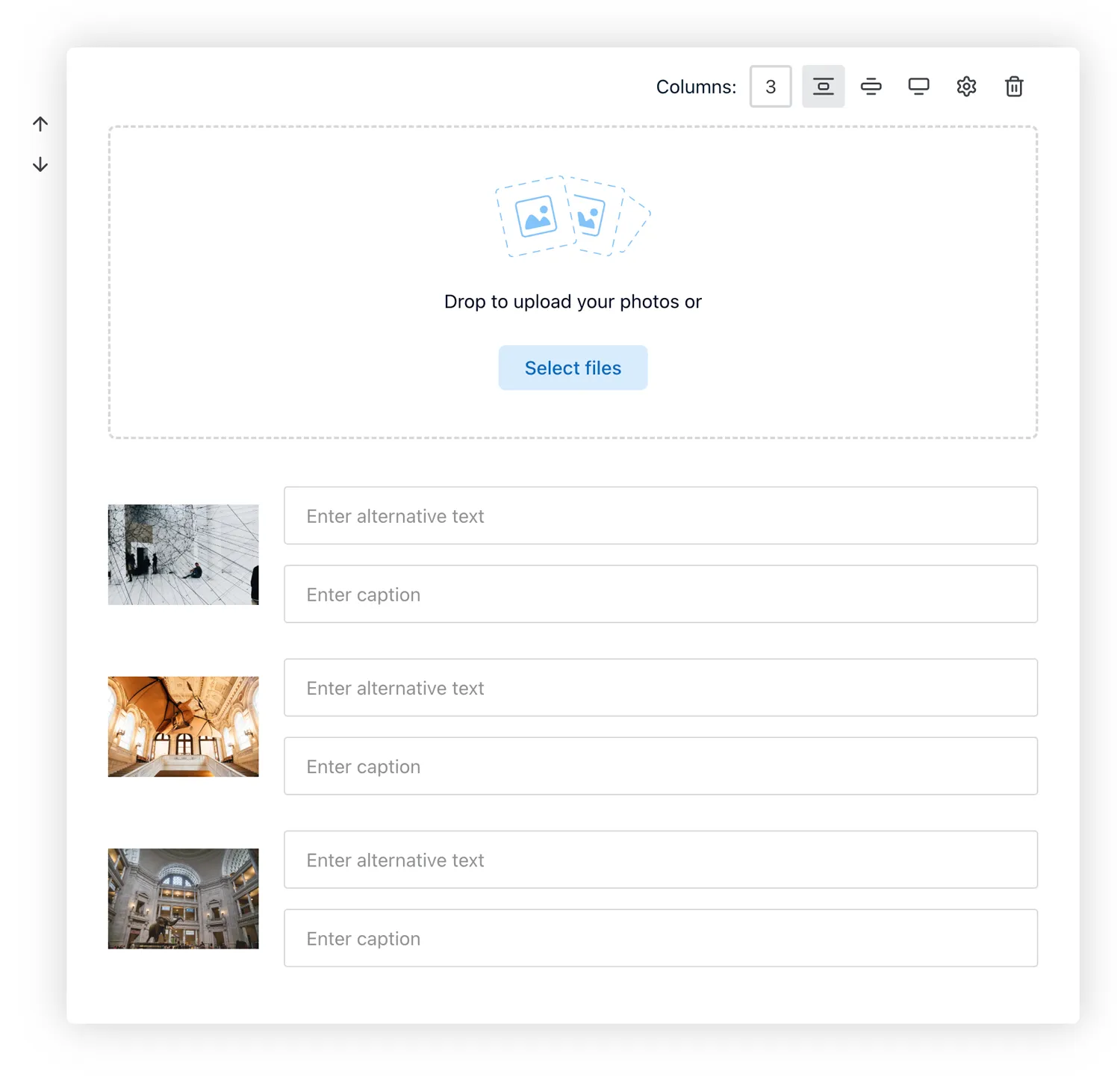Select the dinosaur skeleton hall thumbnail
Image resolution: width=1117 pixels, height=1092 pixels.
[x=182, y=726]
